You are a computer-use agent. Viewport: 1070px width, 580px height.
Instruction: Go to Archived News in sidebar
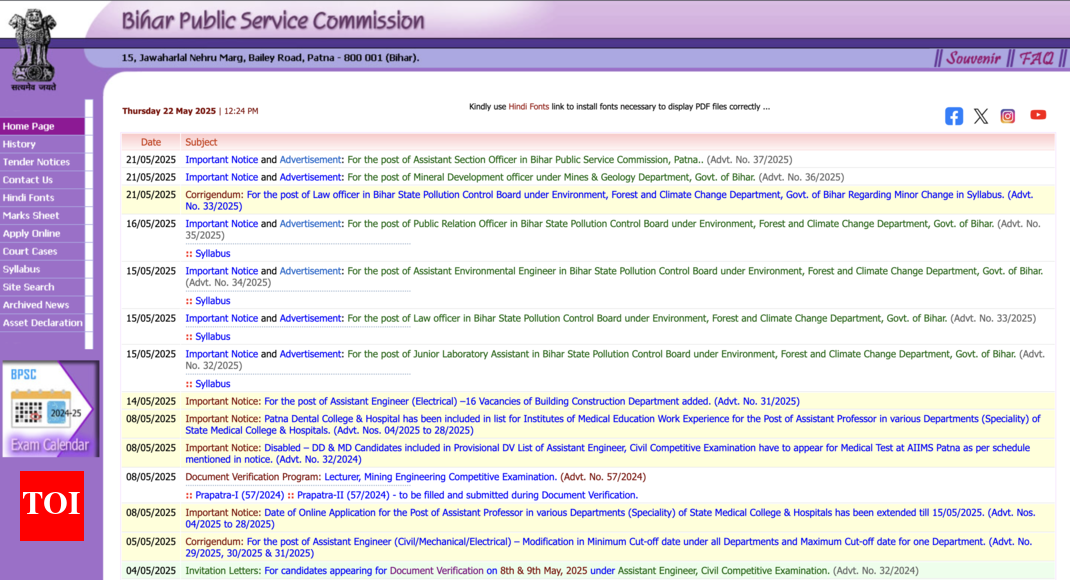coord(36,305)
